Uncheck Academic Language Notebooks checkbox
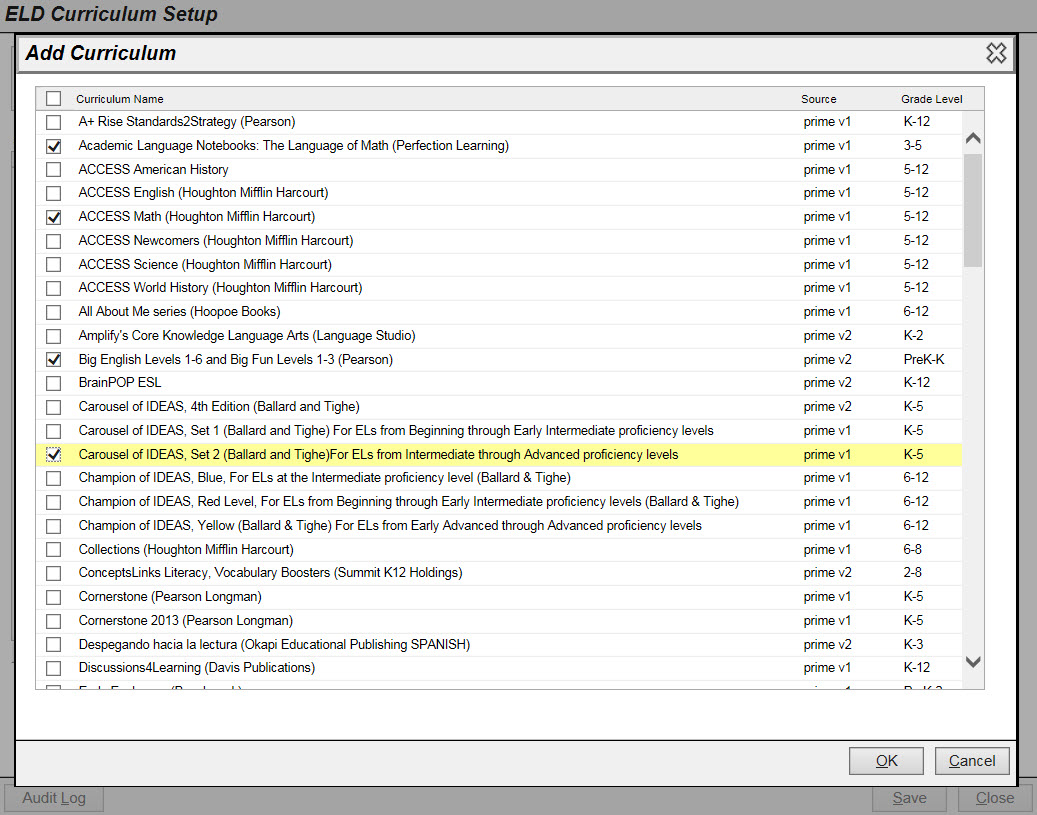The image size is (1037, 815). pos(54,146)
